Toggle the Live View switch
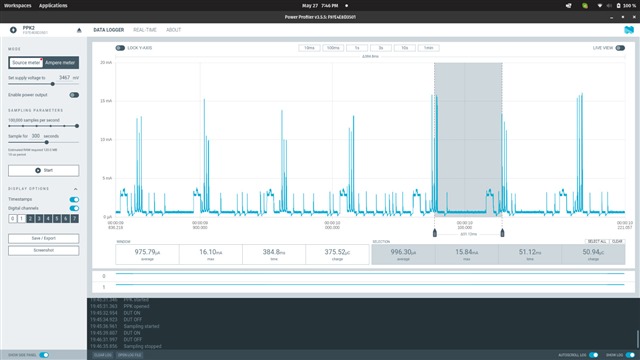Screen dimensions: 640x360 point(620,48)
